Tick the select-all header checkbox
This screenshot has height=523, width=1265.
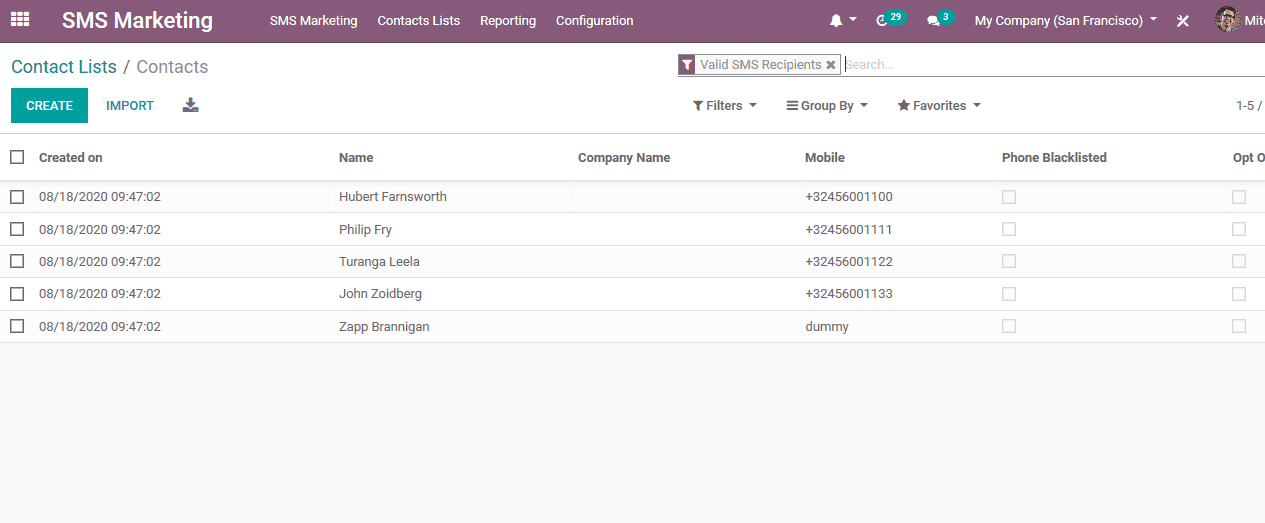[x=17, y=157]
